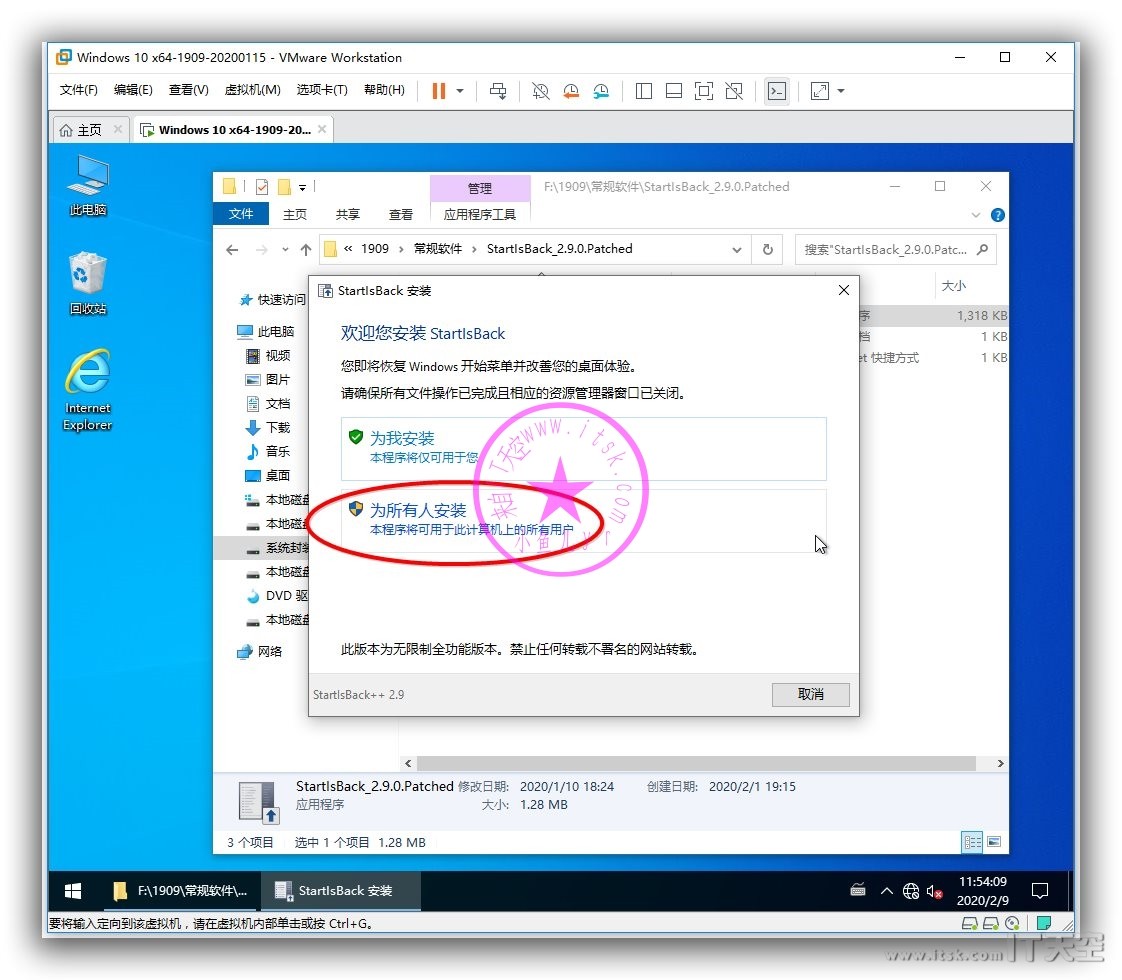The height and width of the screenshot is (980, 1122).
Task: Click the VMware stretch guest icon
Action: 820,91
